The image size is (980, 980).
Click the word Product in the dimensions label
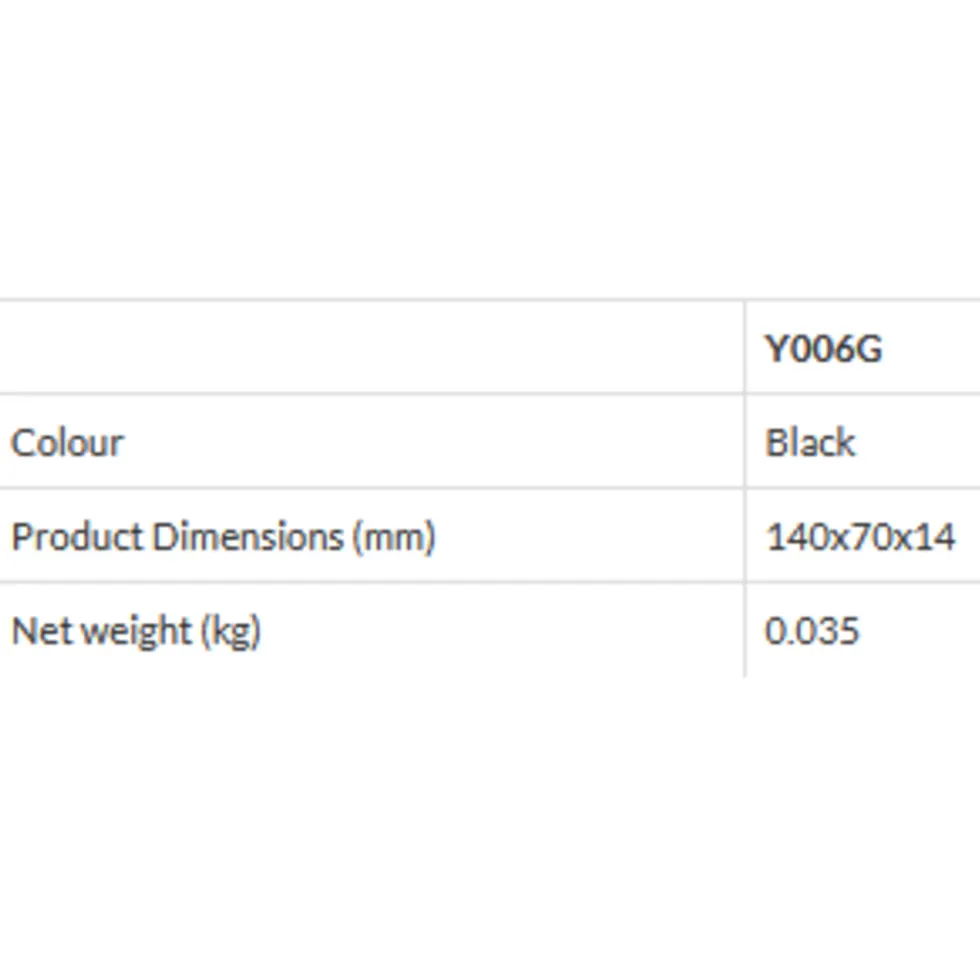(x=77, y=537)
